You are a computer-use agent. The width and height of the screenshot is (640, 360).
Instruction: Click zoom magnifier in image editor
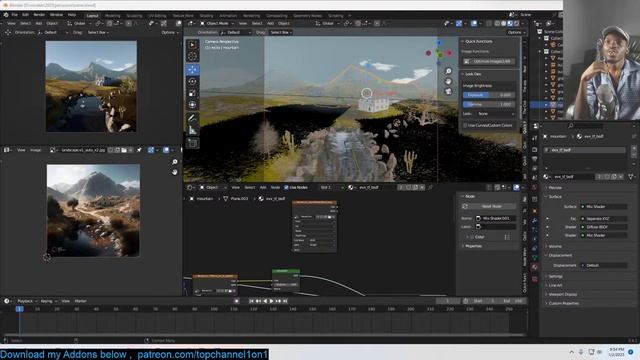pyautogui.click(x=175, y=162)
